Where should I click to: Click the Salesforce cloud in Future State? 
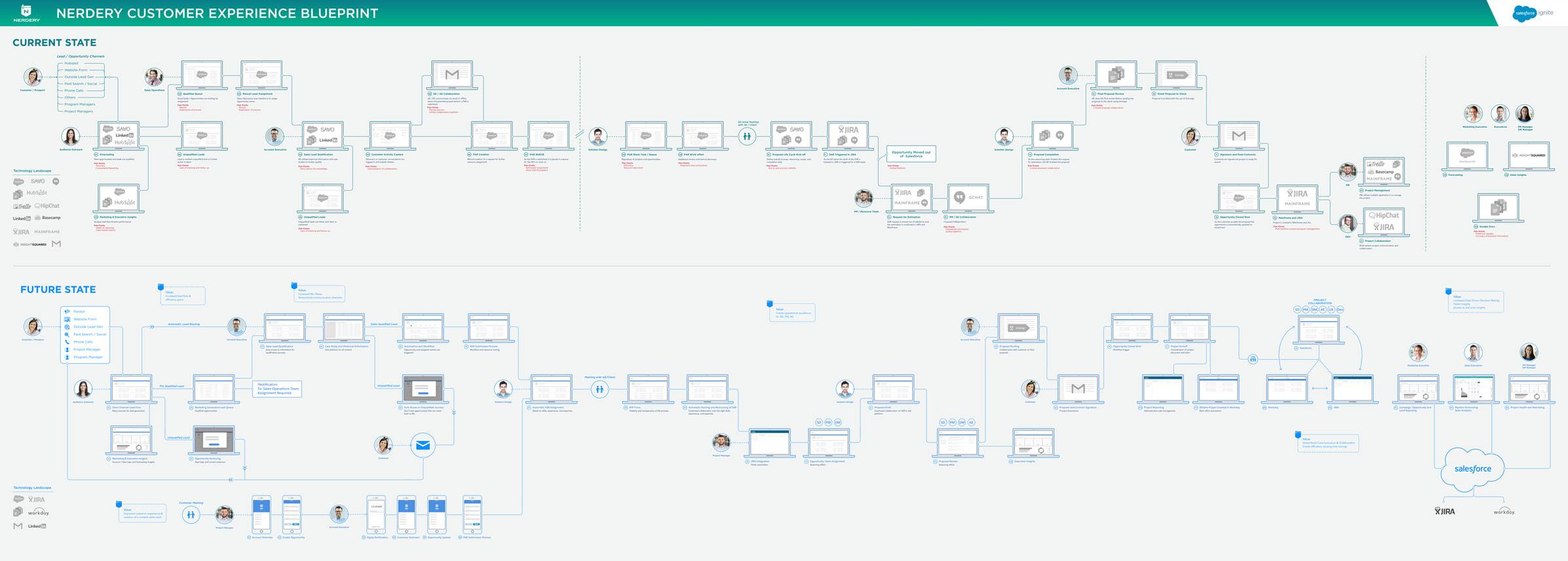pyautogui.click(x=1472, y=469)
